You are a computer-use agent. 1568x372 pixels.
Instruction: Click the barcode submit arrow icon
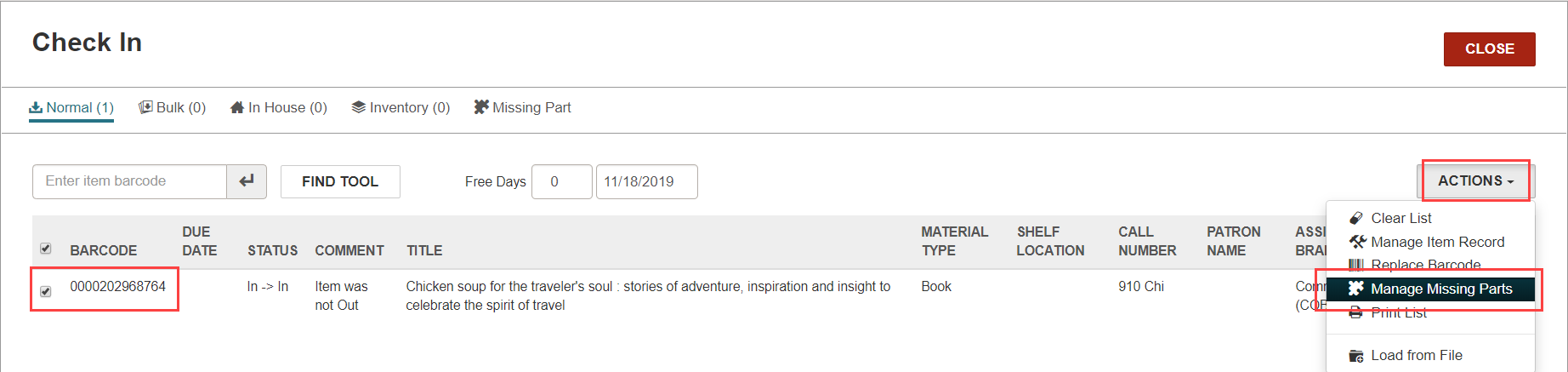[247, 181]
